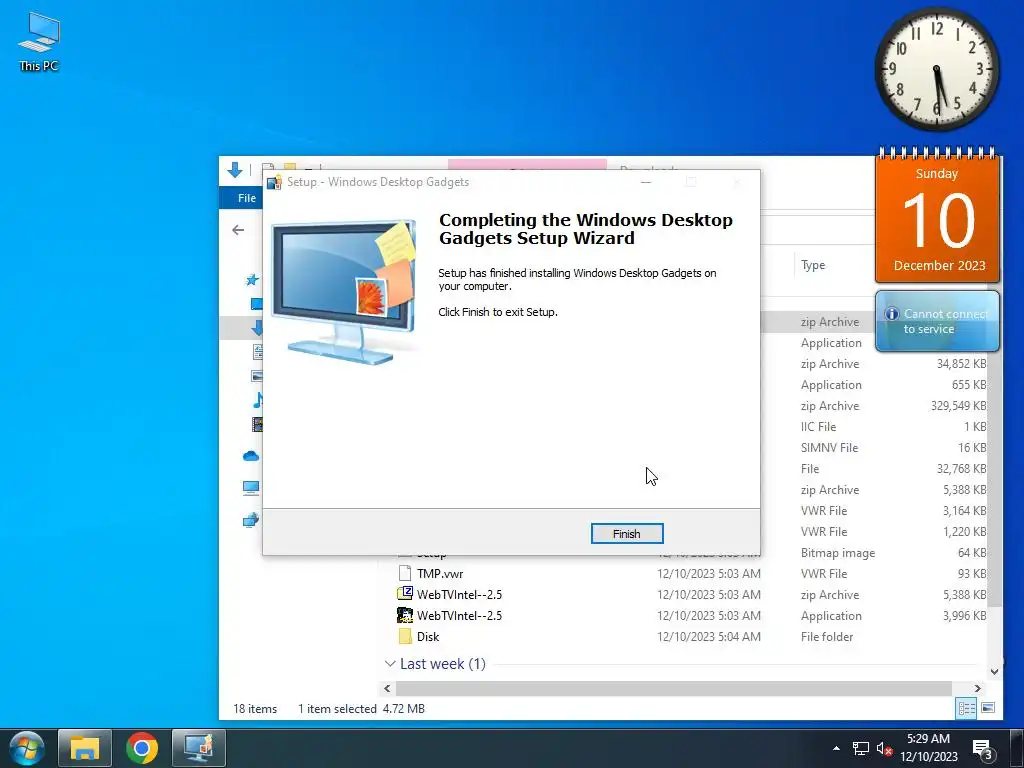Click the 34,852 KB size cell
Image resolution: width=1024 pixels, height=768 pixels.
(x=961, y=364)
